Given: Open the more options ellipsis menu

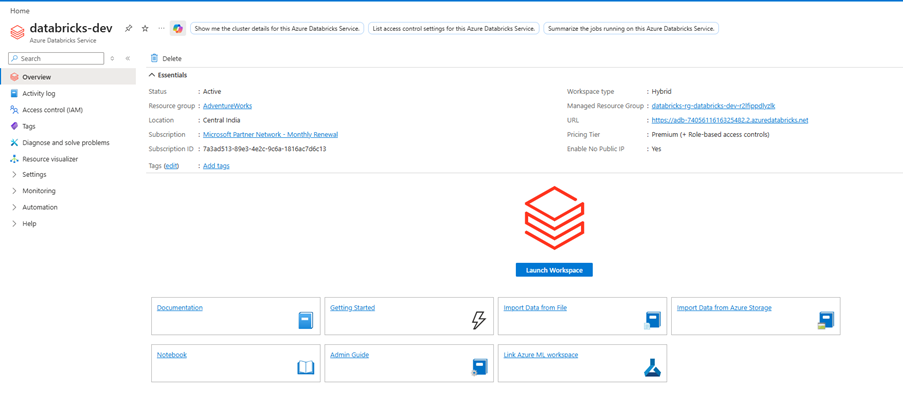Looking at the screenshot, I should pos(161,28).
